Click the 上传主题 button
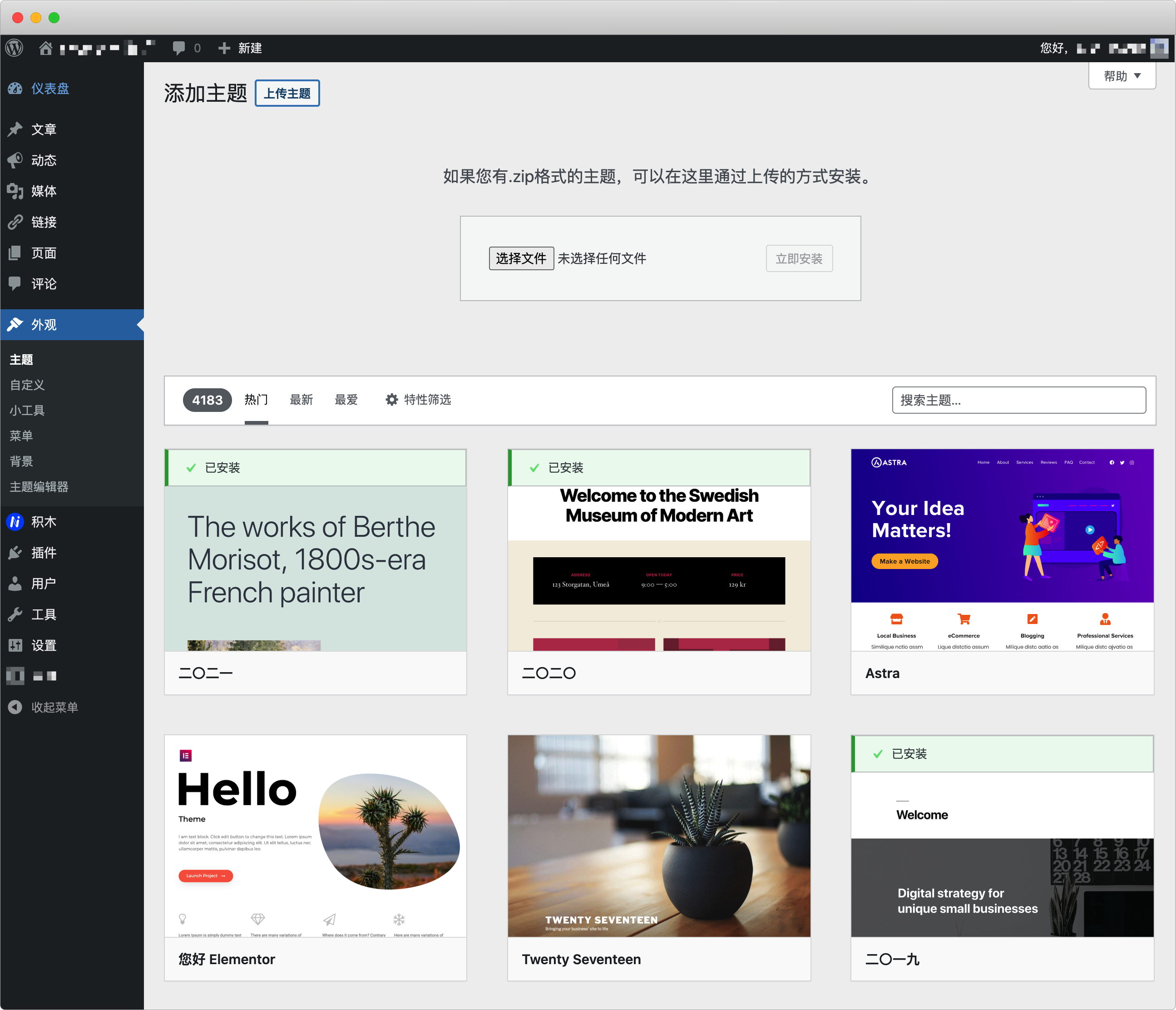The width and height of the screenshot is (1176, 1010). [x=287, y=93]
